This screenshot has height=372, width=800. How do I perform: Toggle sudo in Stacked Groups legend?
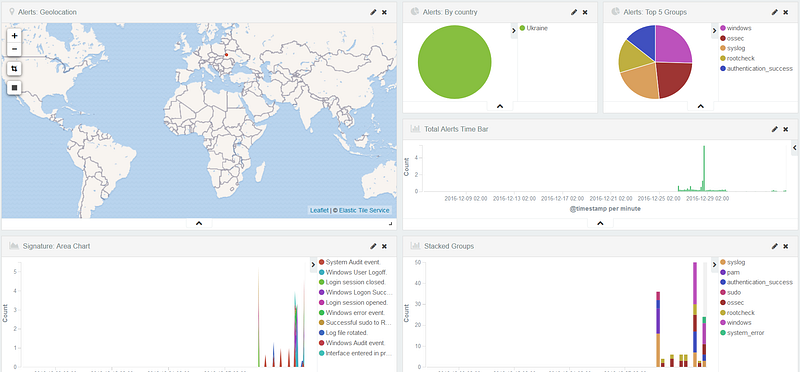[x=730, y=292]
